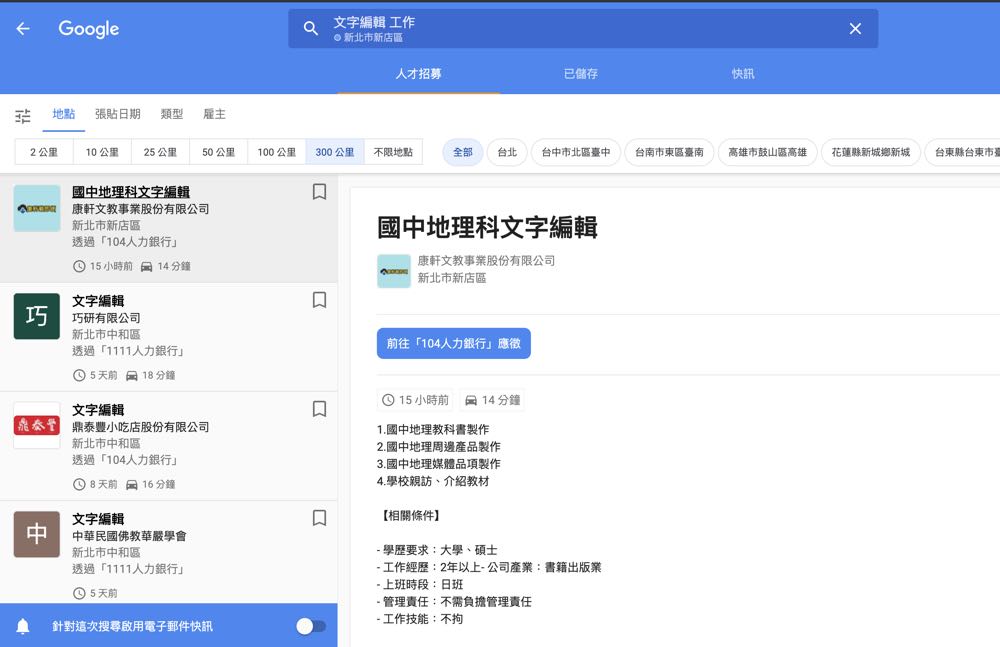Bookmark the 國中地理科文字編輯 job listing

click(319, 192)
